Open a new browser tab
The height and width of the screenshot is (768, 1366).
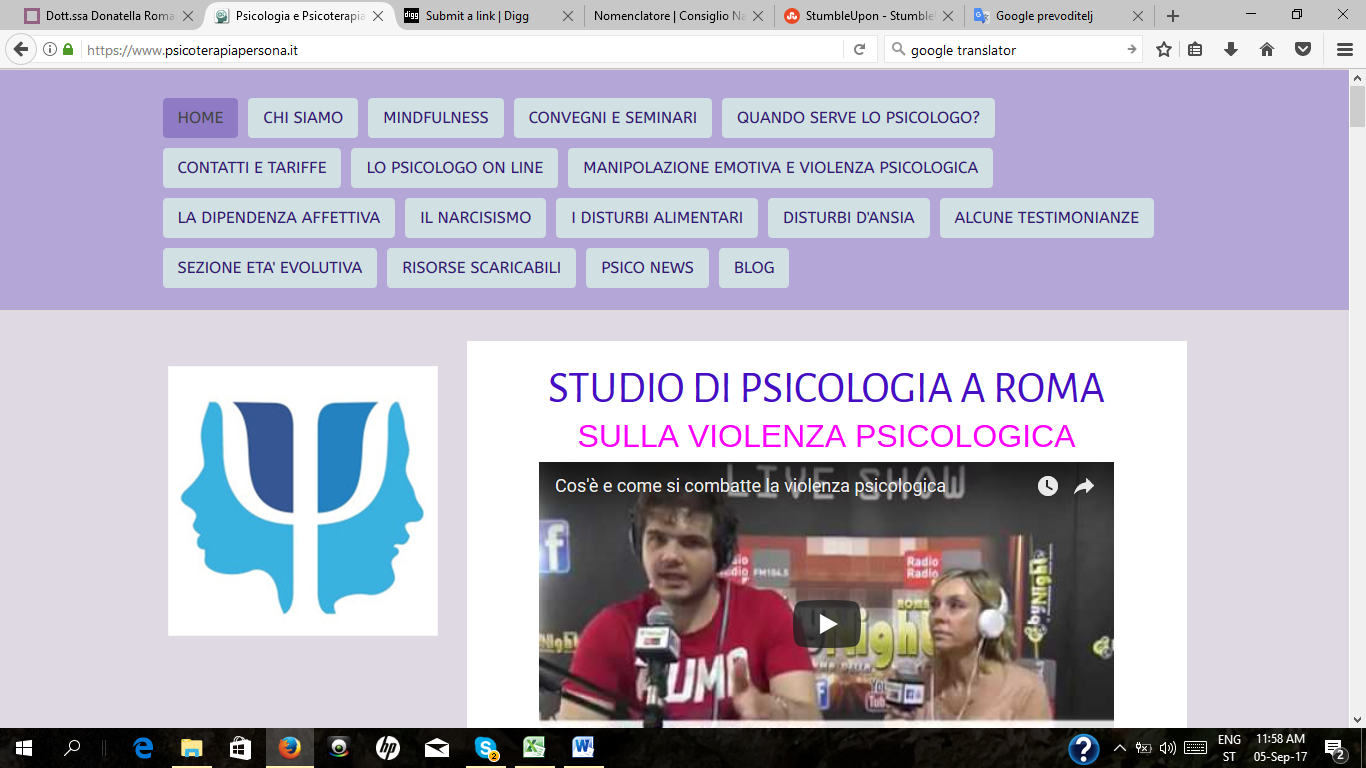point(1173,16)
